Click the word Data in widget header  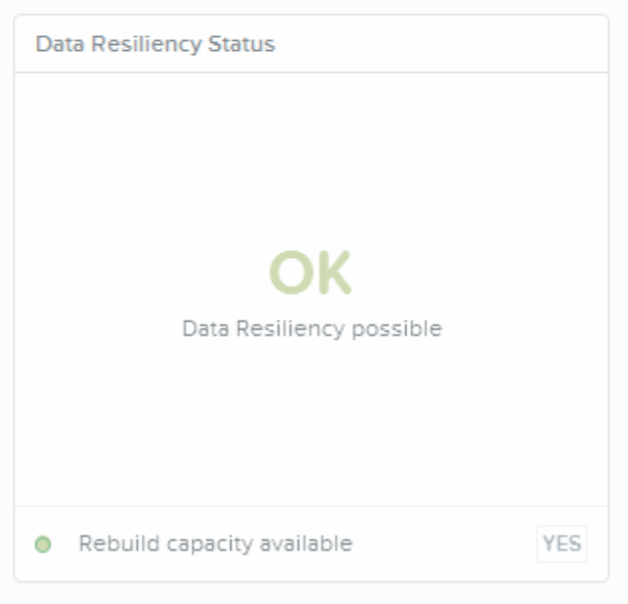click(60, 44)
